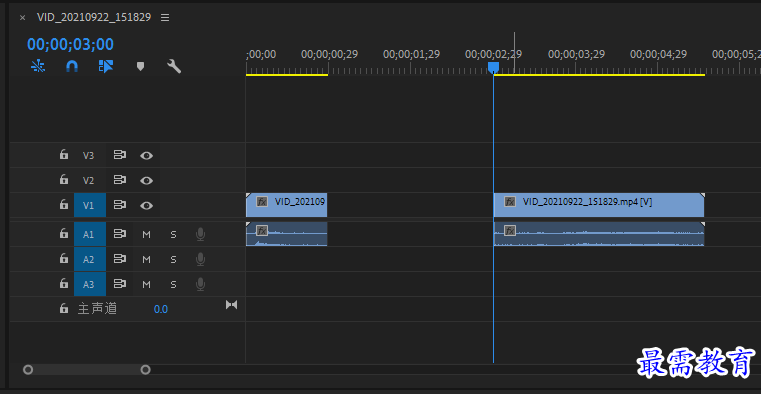Click the blue playhead marker on ruler
761x394 pixels.
[493, 67]
